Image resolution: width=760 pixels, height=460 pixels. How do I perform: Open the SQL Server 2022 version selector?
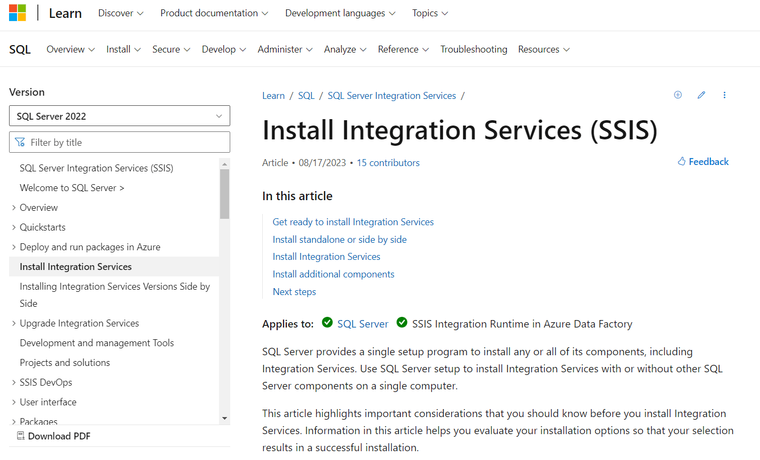click(120, 116)
